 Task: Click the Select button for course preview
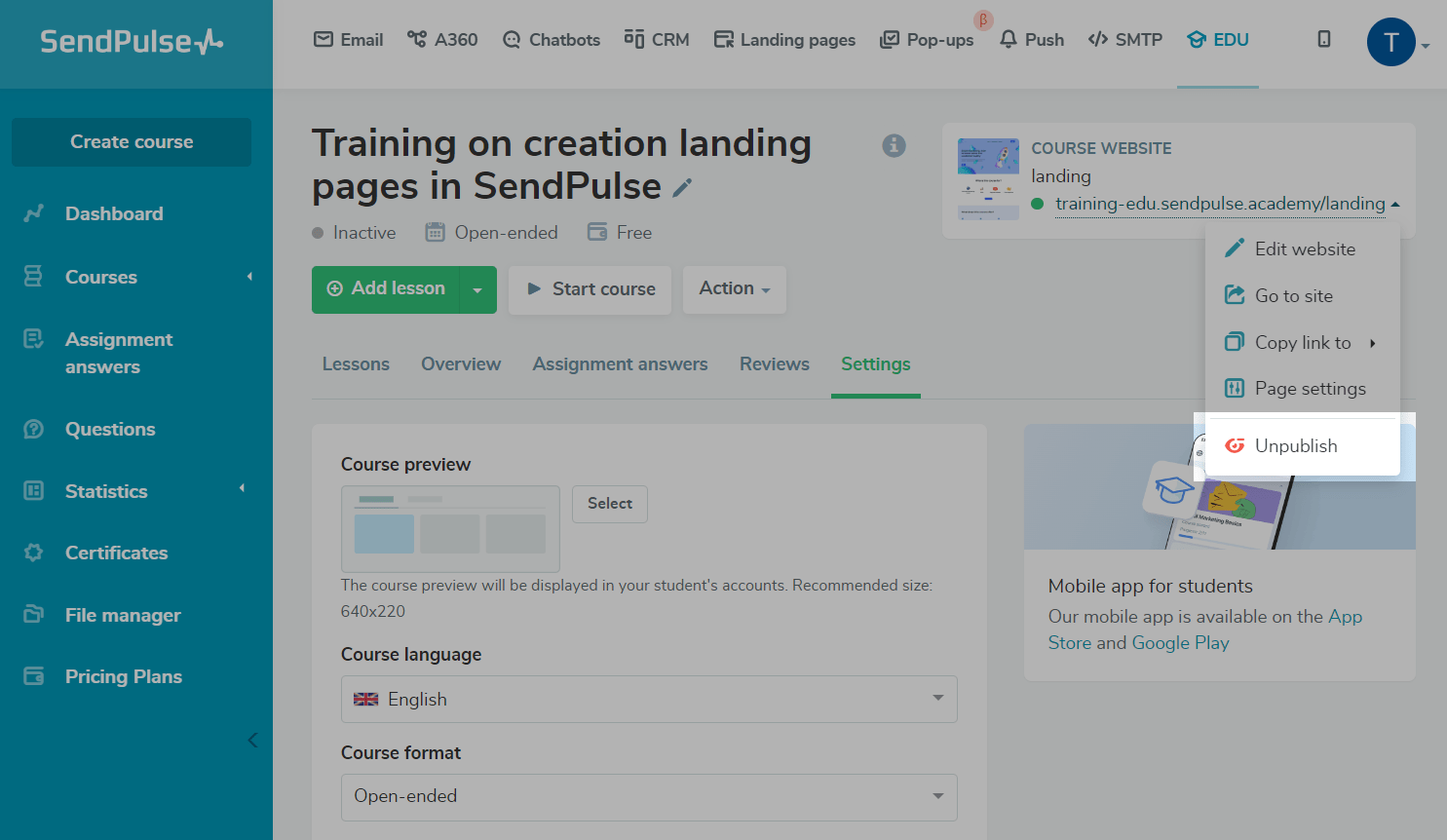[x=610, y=504]
